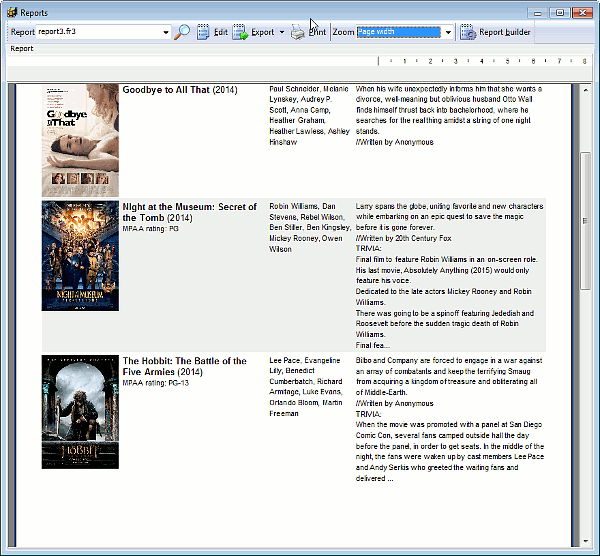Click the ruler mark number 8
The height and width of the screenshot is (556, 600).
pyautogui.click(x=584, y=61)
